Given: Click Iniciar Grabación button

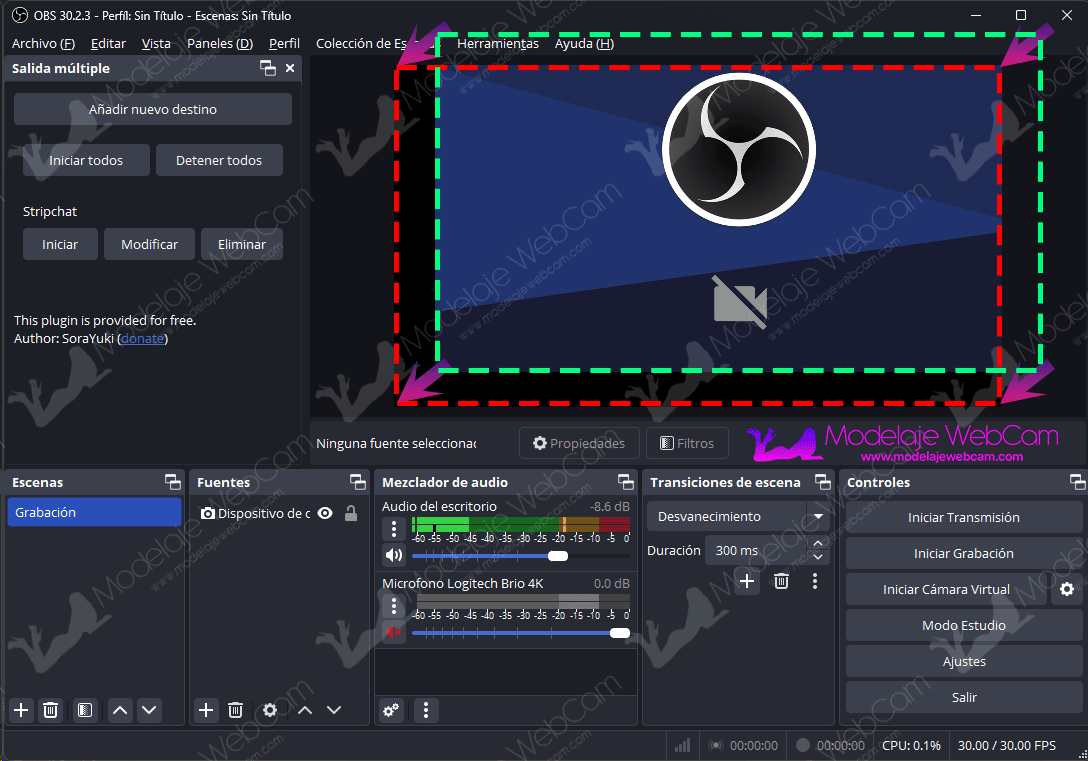Looking at the screenshot, I should (963, 553).
